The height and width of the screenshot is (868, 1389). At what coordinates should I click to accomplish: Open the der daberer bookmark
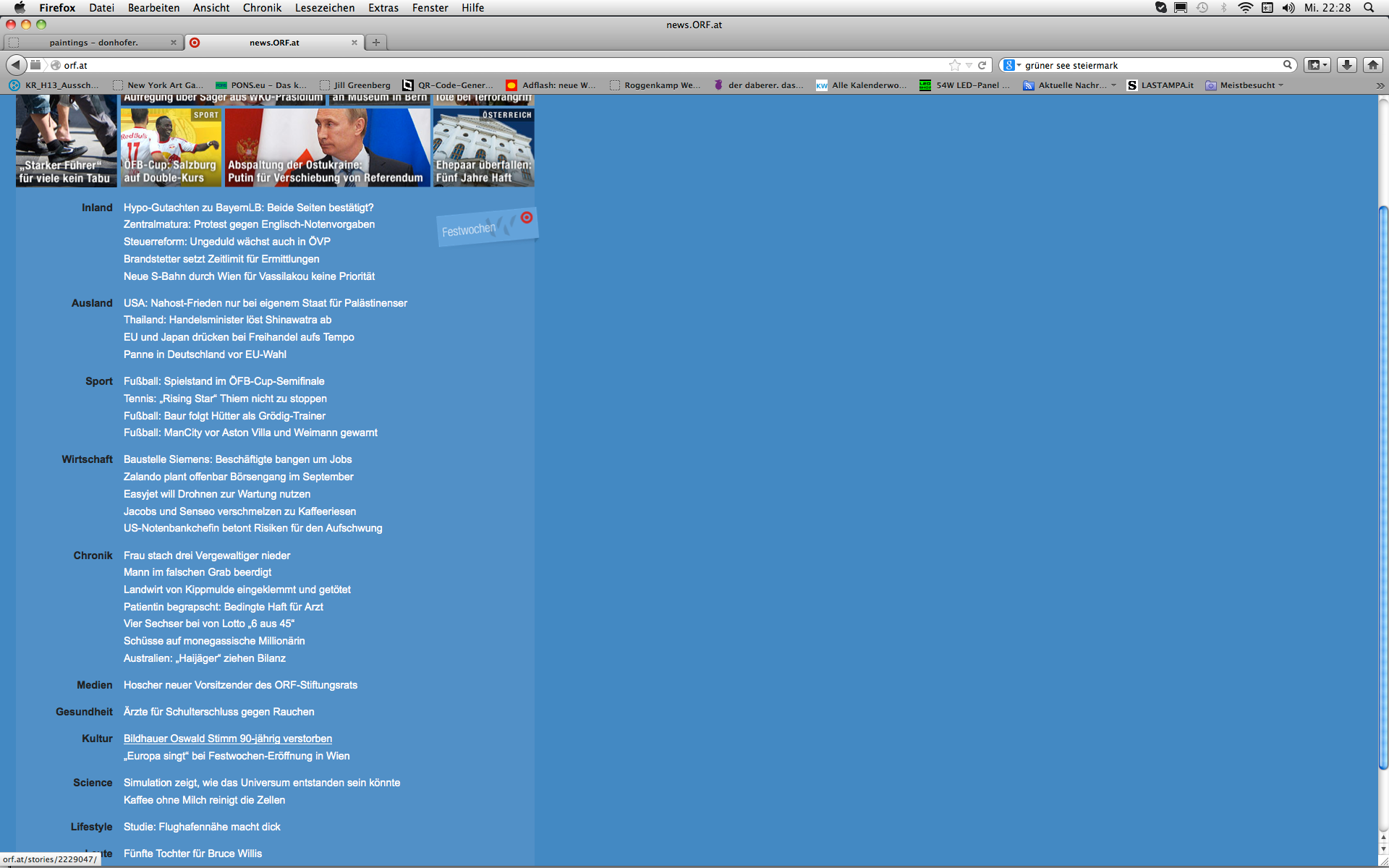click(758, 85)
